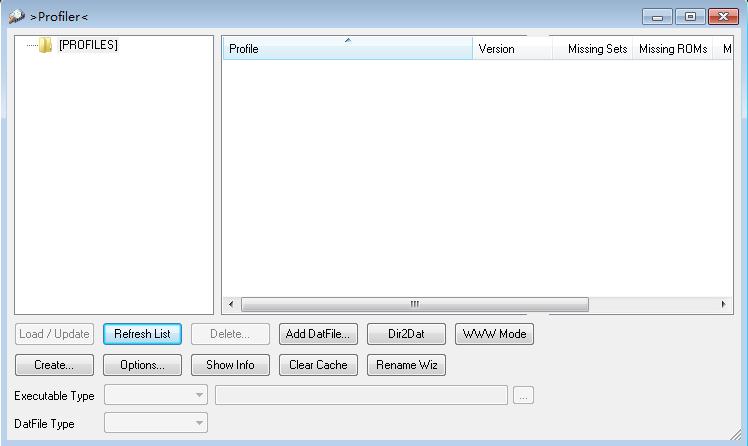The image size is (748, 446).
Task: Select the PROFILES folder icon in tree
Action: point(45,45)
